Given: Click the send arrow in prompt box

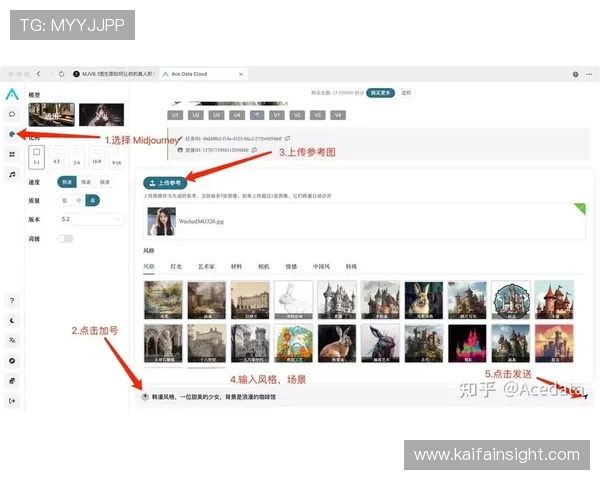Looking at the screenshot, I should tap(585, 397).
